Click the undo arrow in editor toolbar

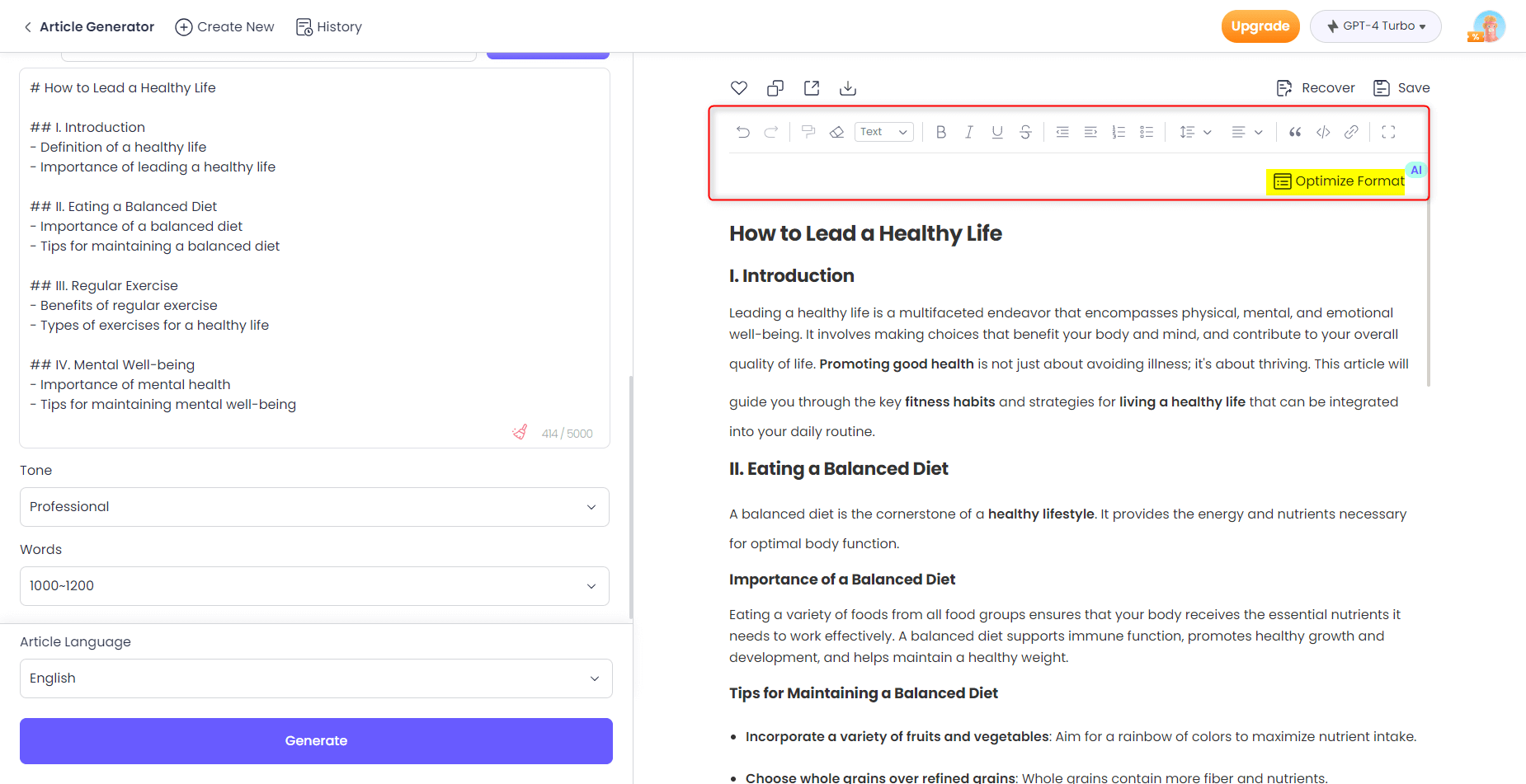tap(743, 132)
